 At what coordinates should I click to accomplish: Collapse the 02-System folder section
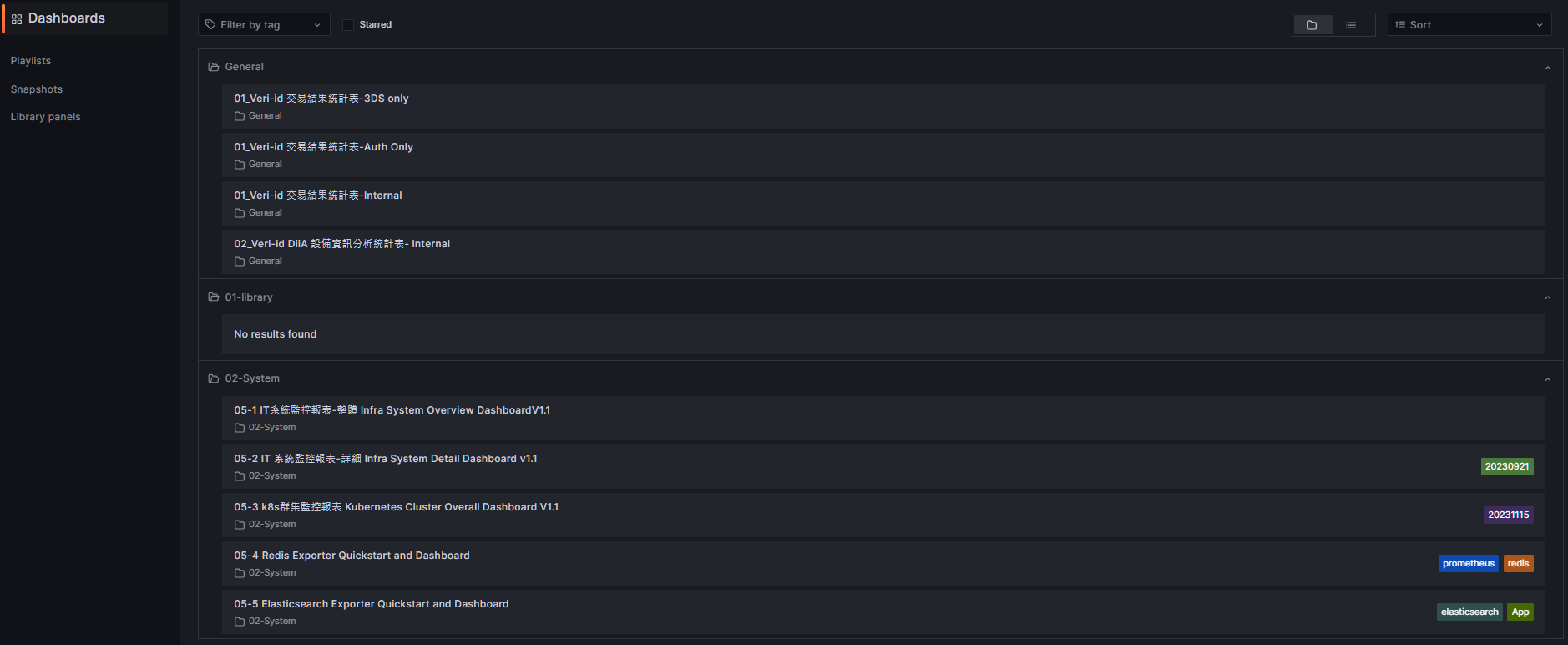click(x=1547, y=379)
